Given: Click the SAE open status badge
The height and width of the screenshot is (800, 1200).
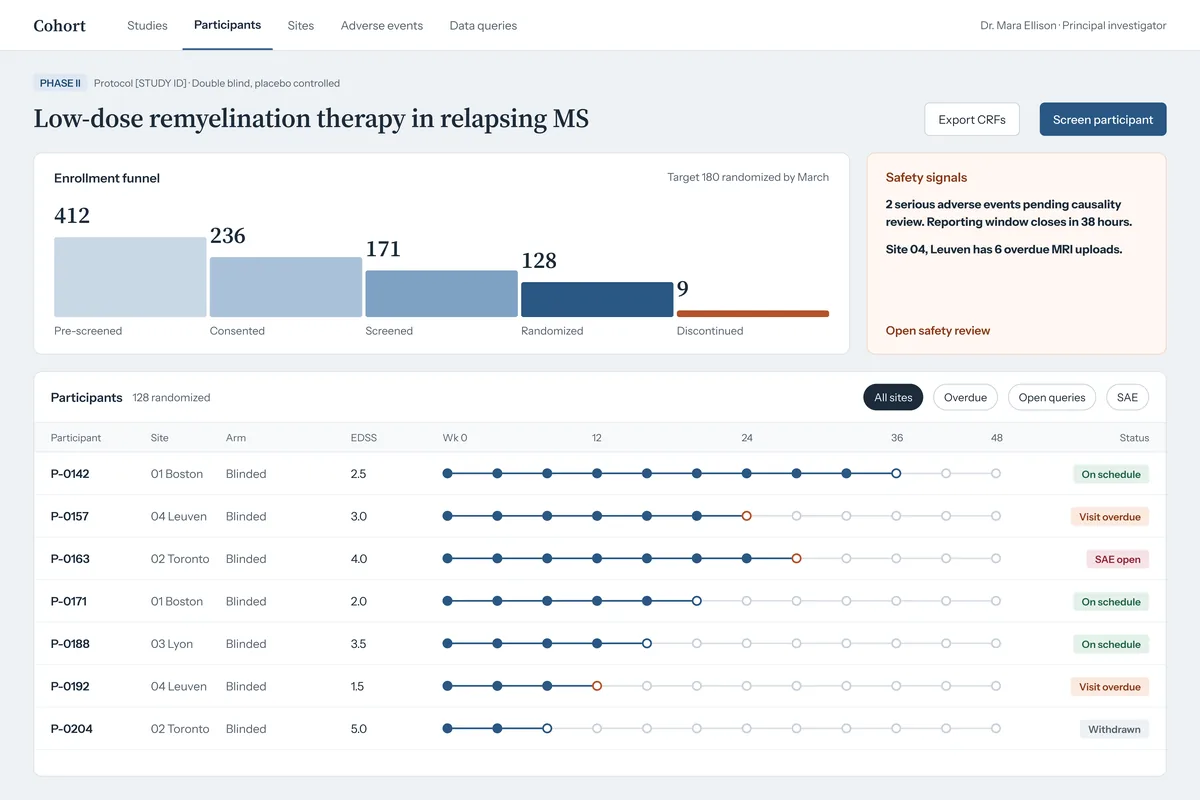Looking at the screenshot, I should pyautogui.click(x=1117, y=559).
